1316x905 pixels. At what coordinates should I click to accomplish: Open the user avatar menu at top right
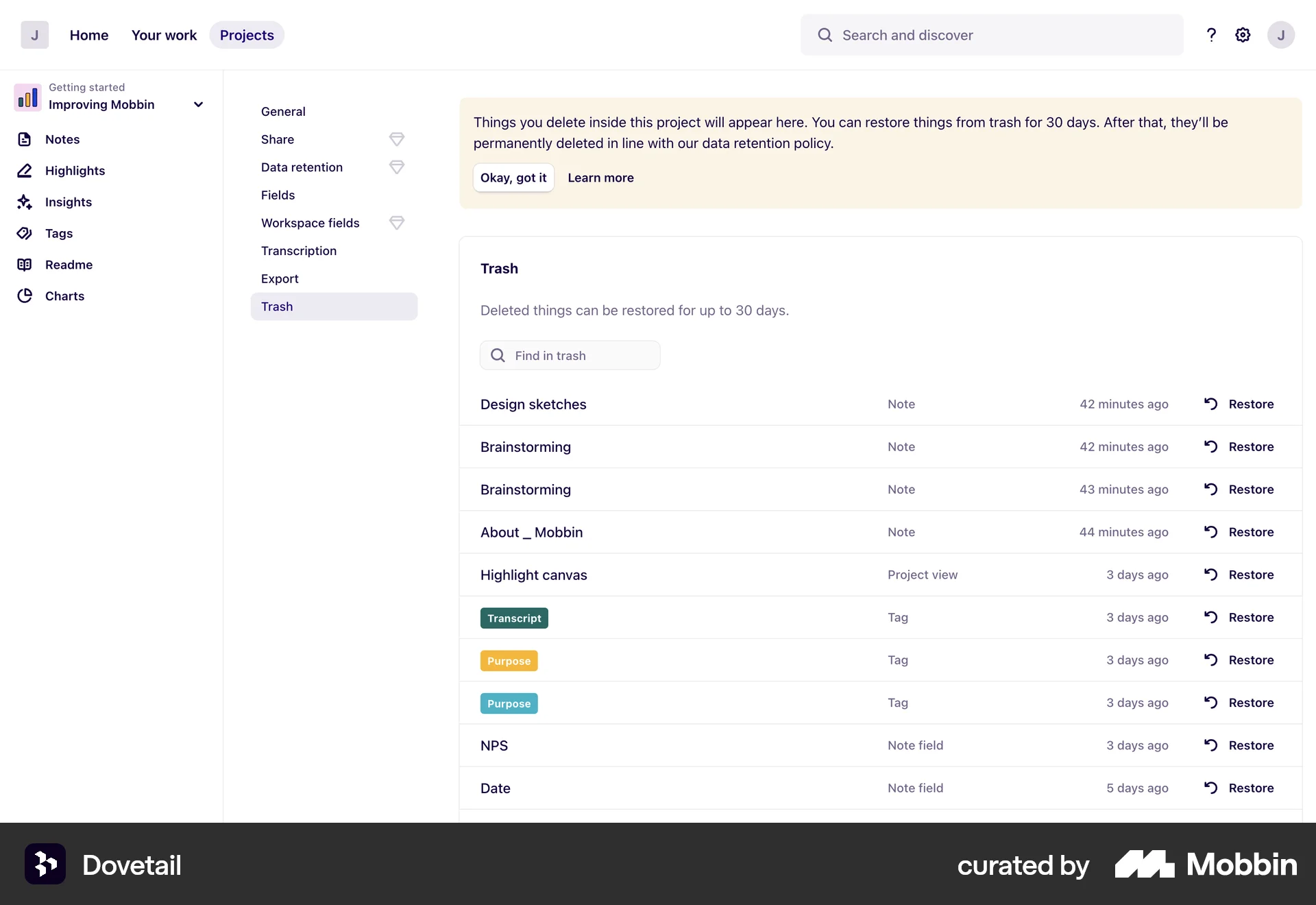1280,35
